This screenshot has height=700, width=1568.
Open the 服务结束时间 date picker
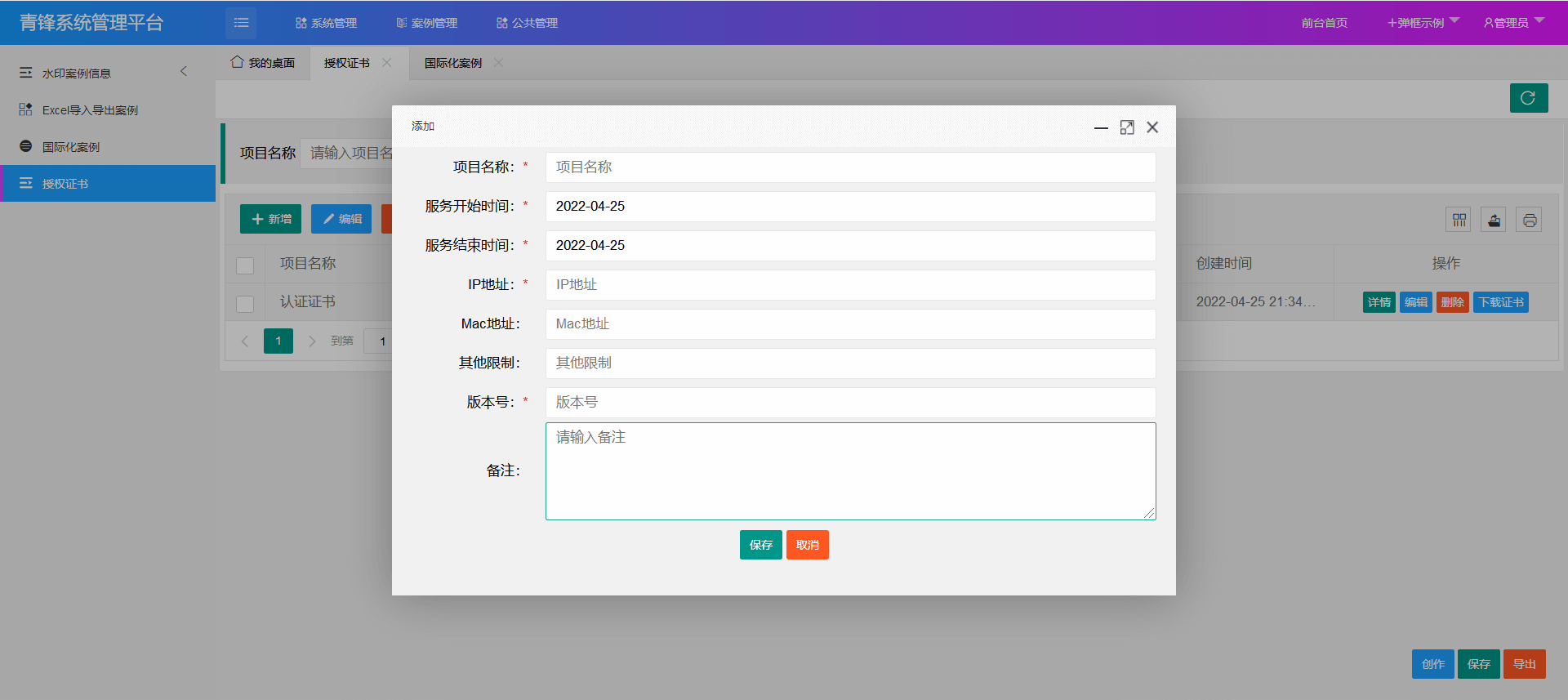pos(851,246)
